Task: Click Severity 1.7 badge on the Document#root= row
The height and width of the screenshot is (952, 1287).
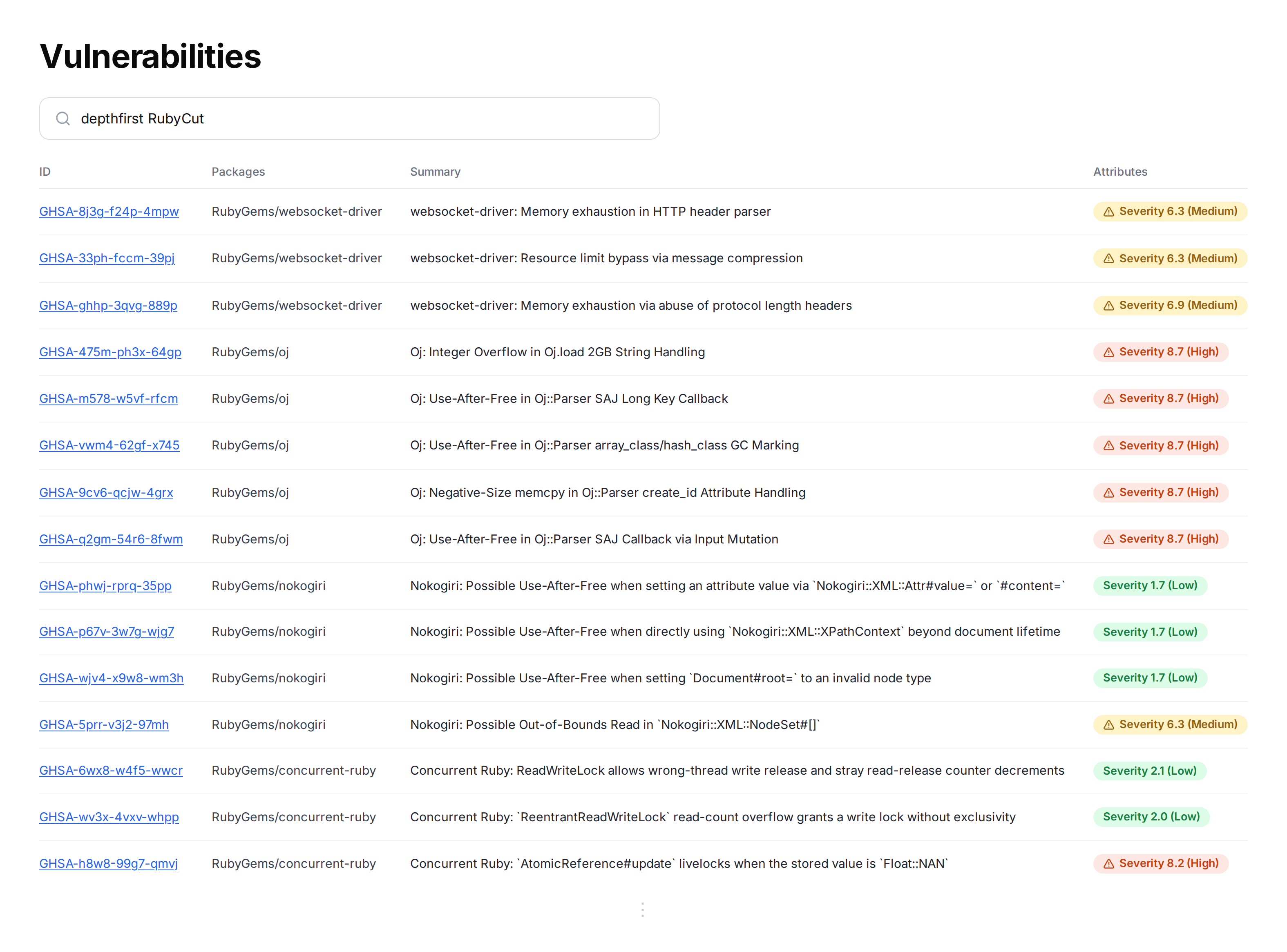Action: click(1150, 678)
